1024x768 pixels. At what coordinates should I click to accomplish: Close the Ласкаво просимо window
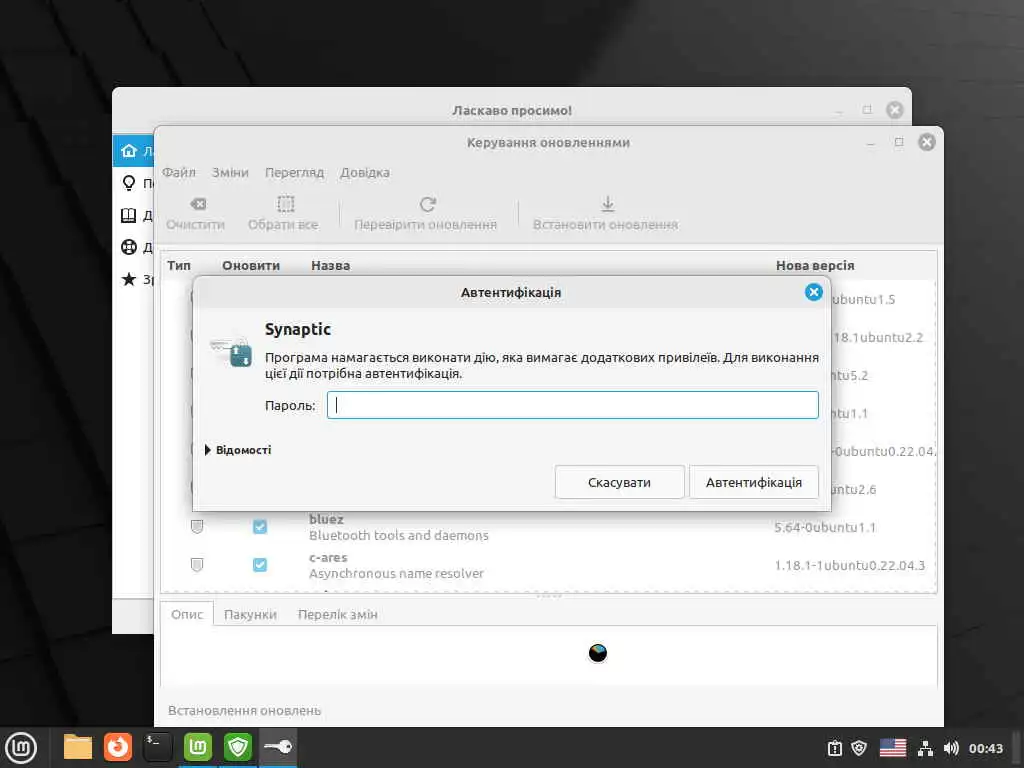(x=894, y=110)
